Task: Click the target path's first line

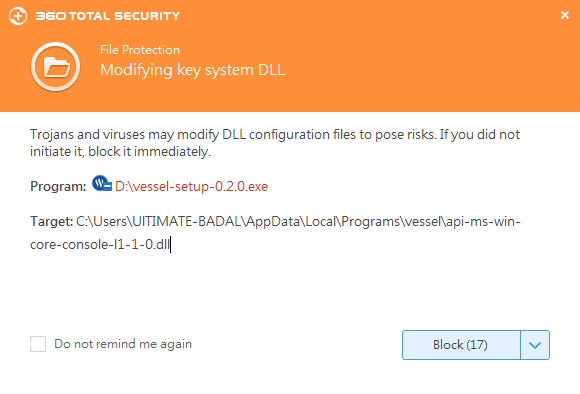Action: pyautogui.click(x=298, y=222)
